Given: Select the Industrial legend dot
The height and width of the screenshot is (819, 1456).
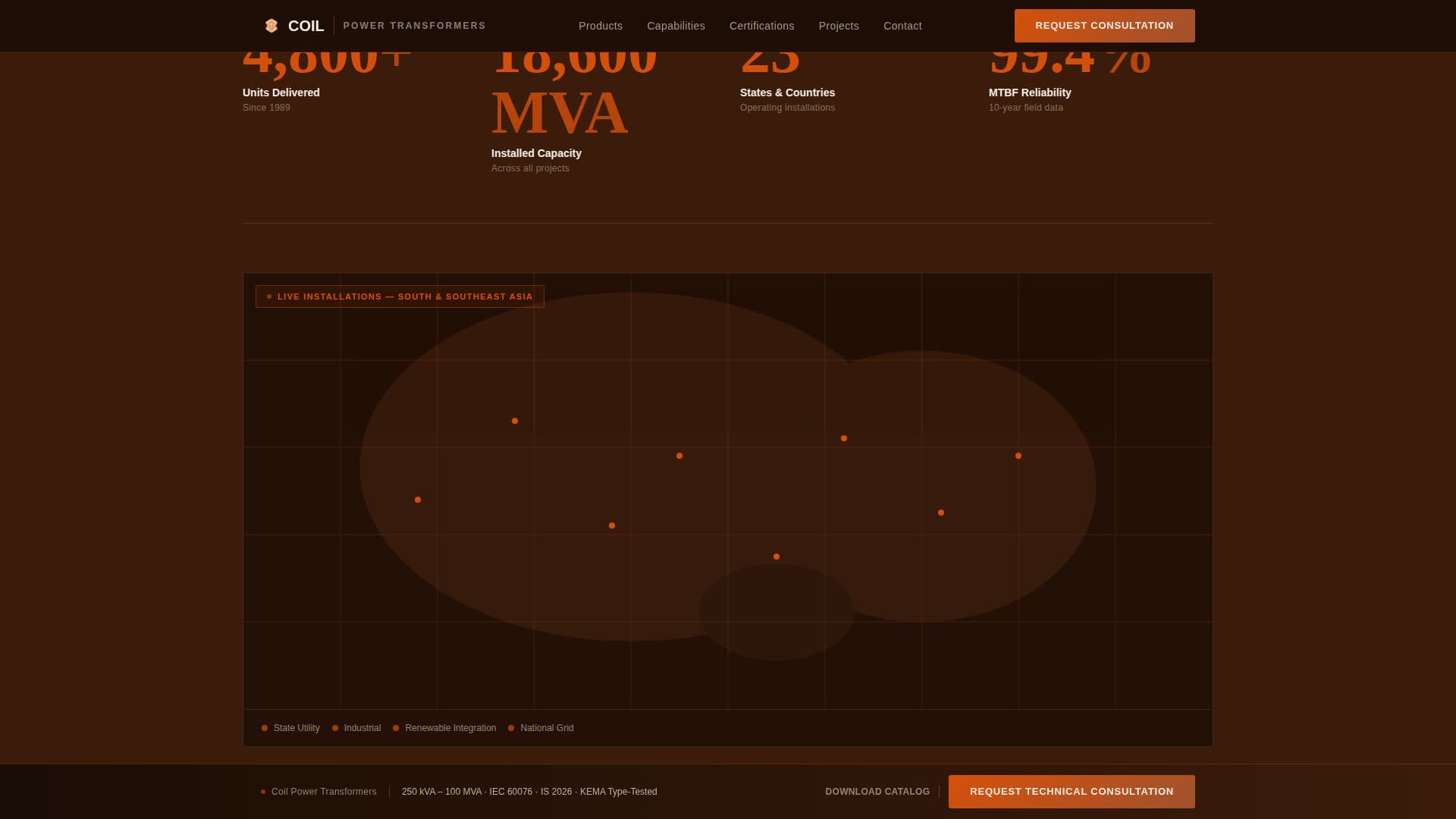Looking at the screenshot, I should [x=335, y=728].
